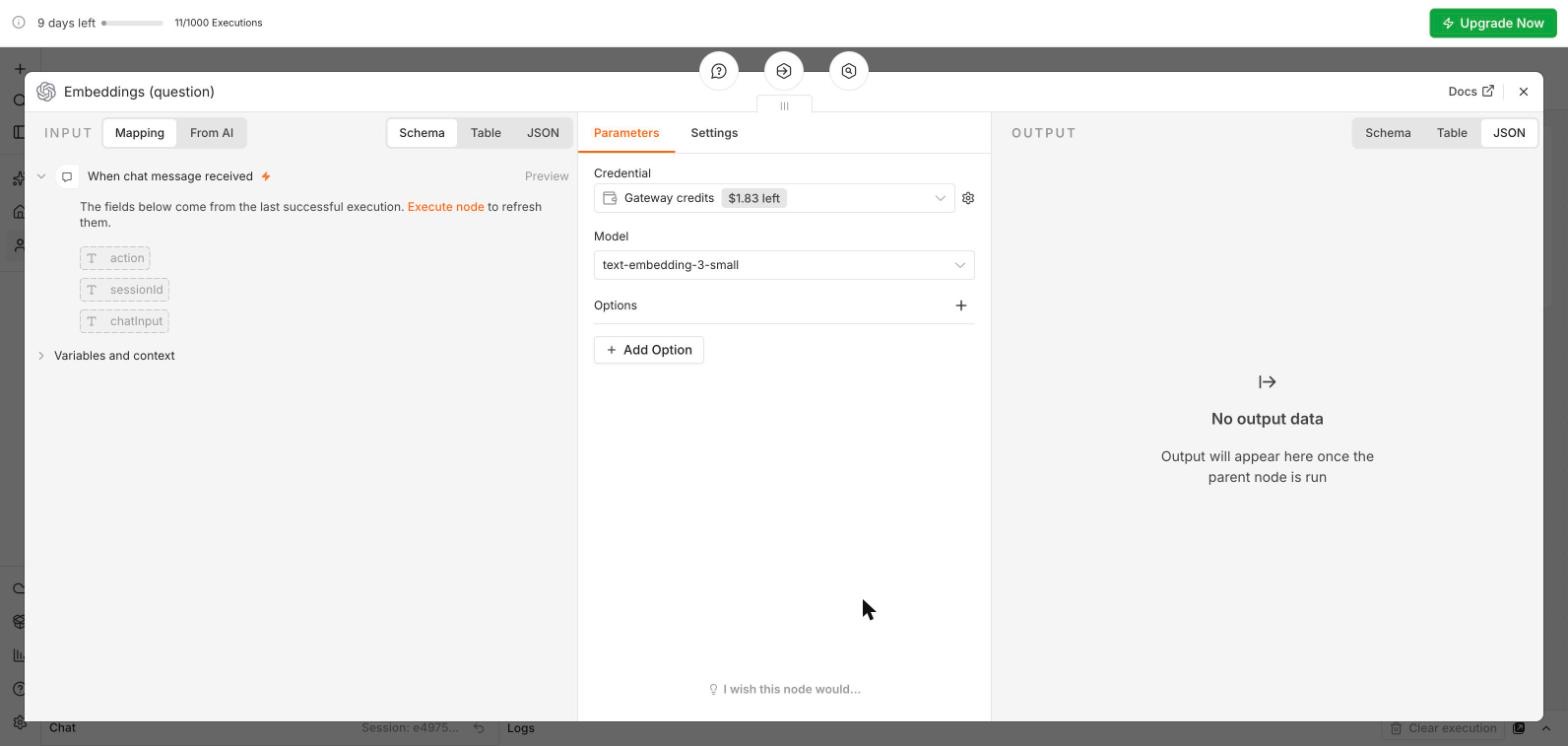Open the Model dropdown with text-embedding-3-small

pos(784,265)
